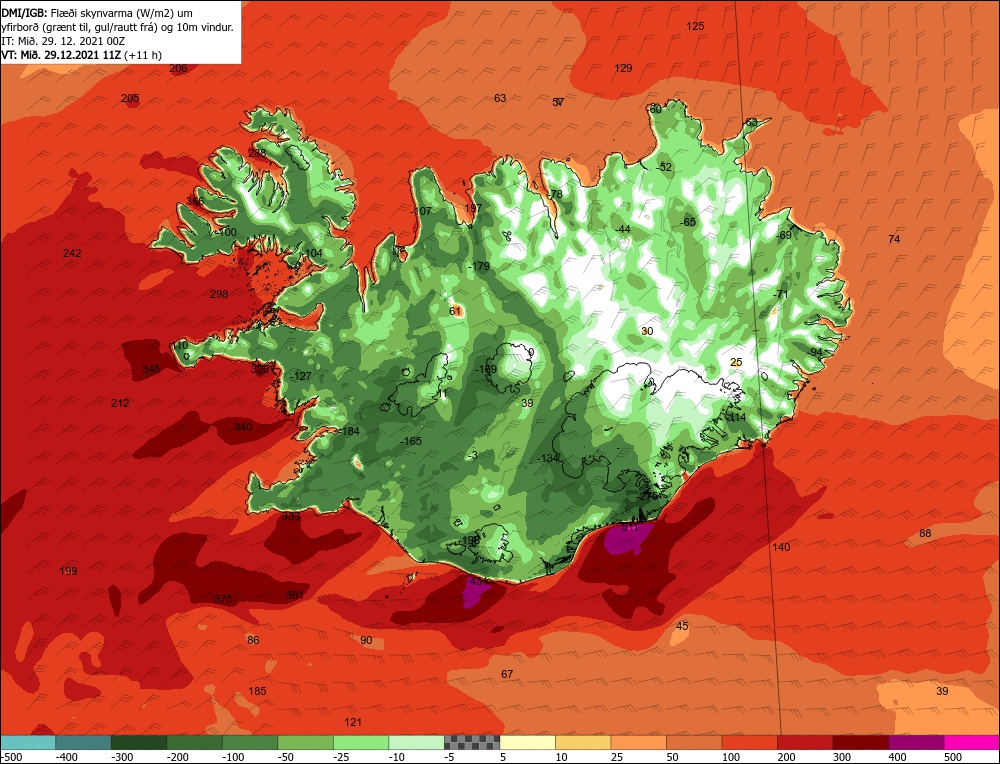The image size is (1000, 764).
Task: Select the 199 value in the southwest sea
Action: 68,571
